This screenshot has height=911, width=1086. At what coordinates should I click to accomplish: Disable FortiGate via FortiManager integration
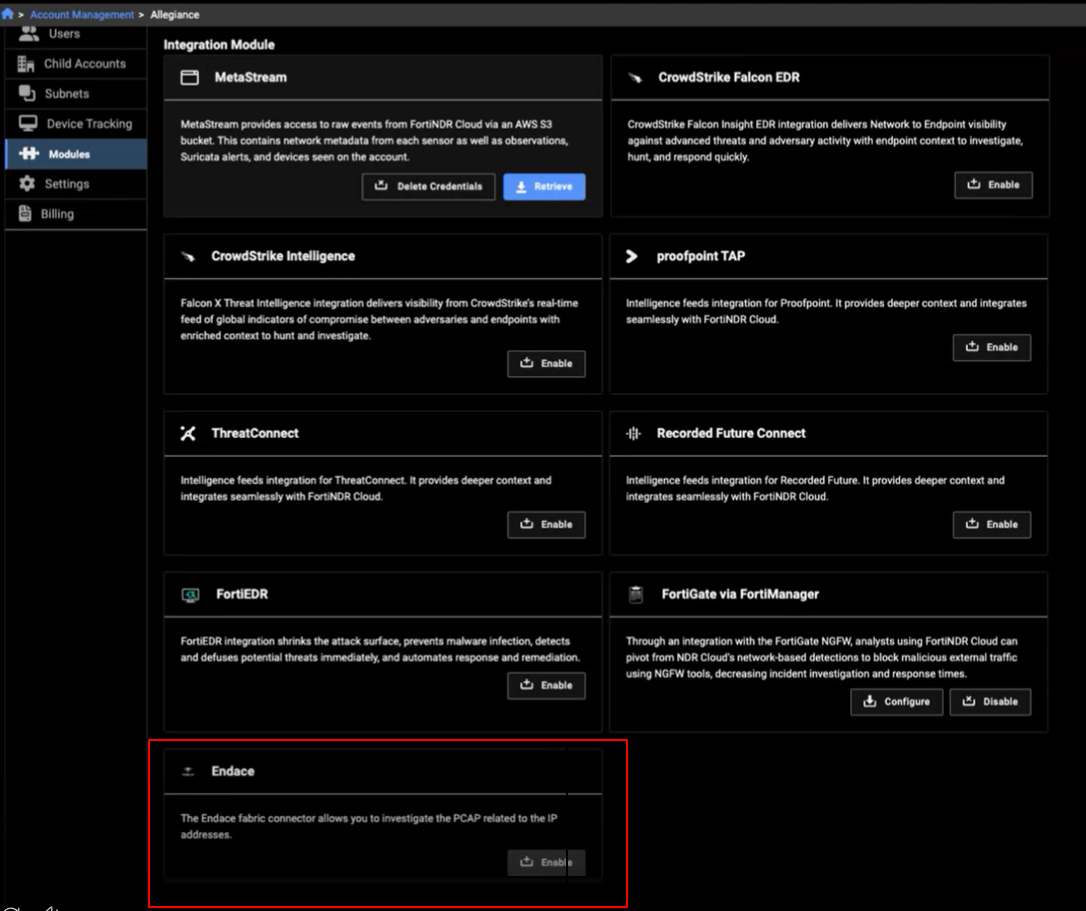click(x=990, y=702)
